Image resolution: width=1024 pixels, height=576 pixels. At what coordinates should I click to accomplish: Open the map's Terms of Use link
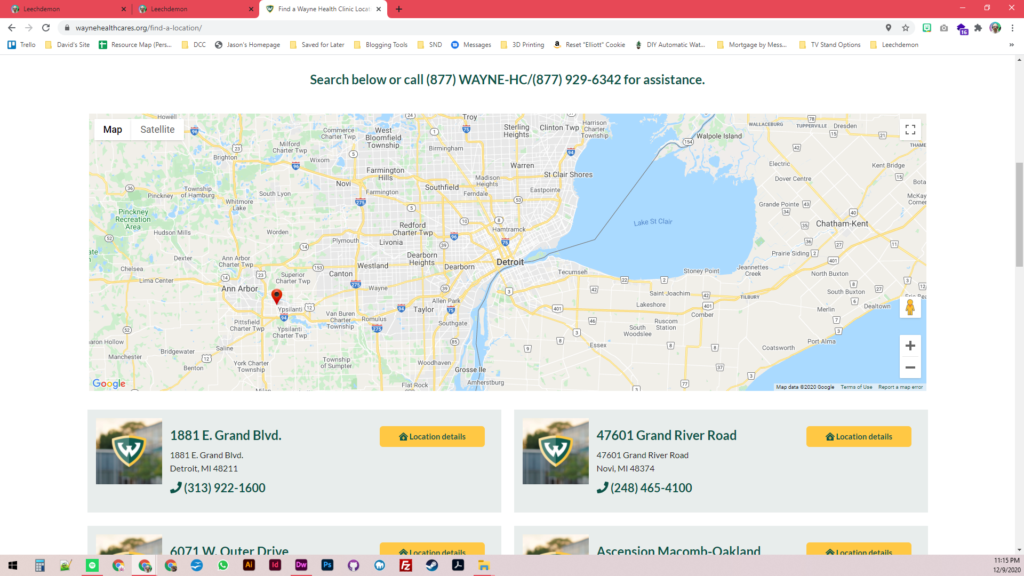[x=856, y=387]
